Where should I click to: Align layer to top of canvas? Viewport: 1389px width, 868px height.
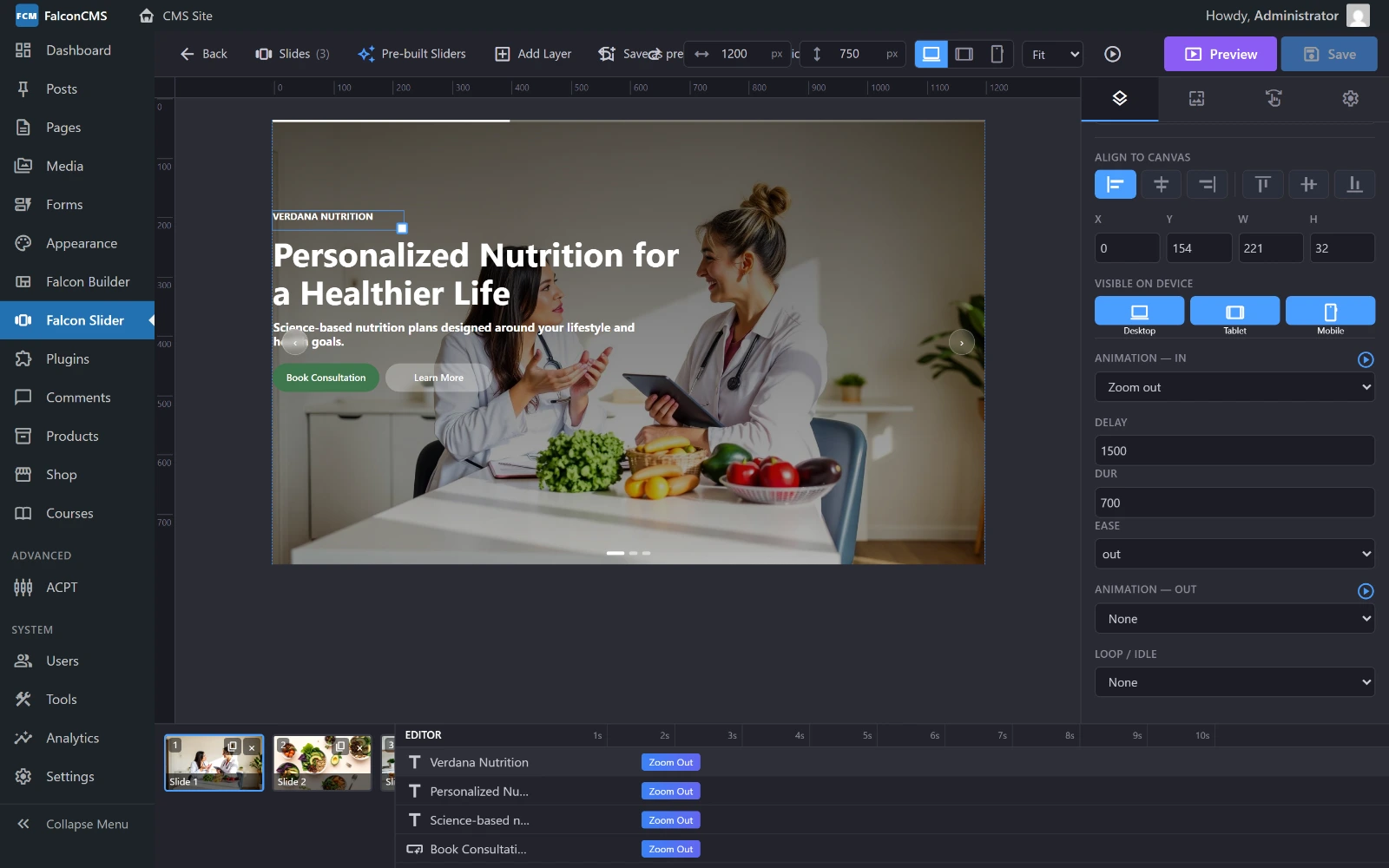[x=1263, y=184]
